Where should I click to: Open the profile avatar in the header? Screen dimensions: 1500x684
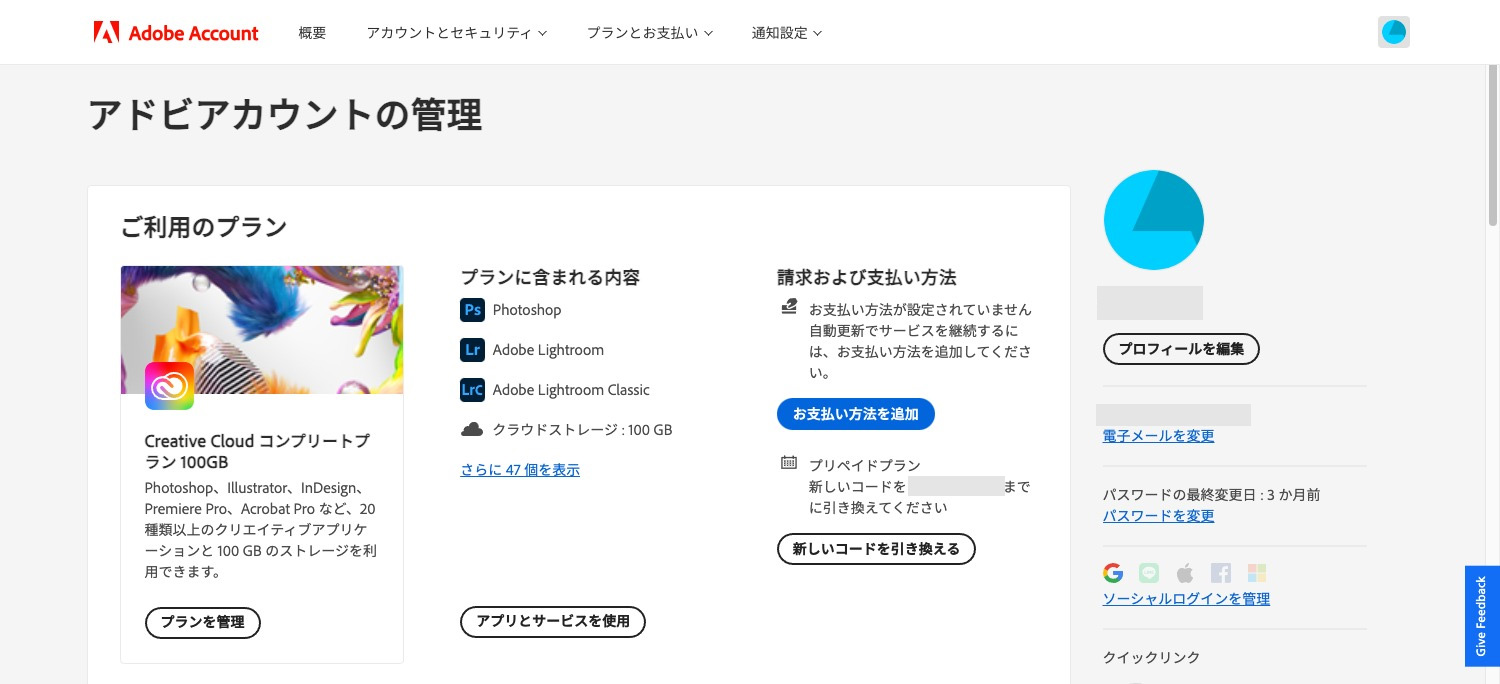pyautogui.click(x=1393, y=32)
